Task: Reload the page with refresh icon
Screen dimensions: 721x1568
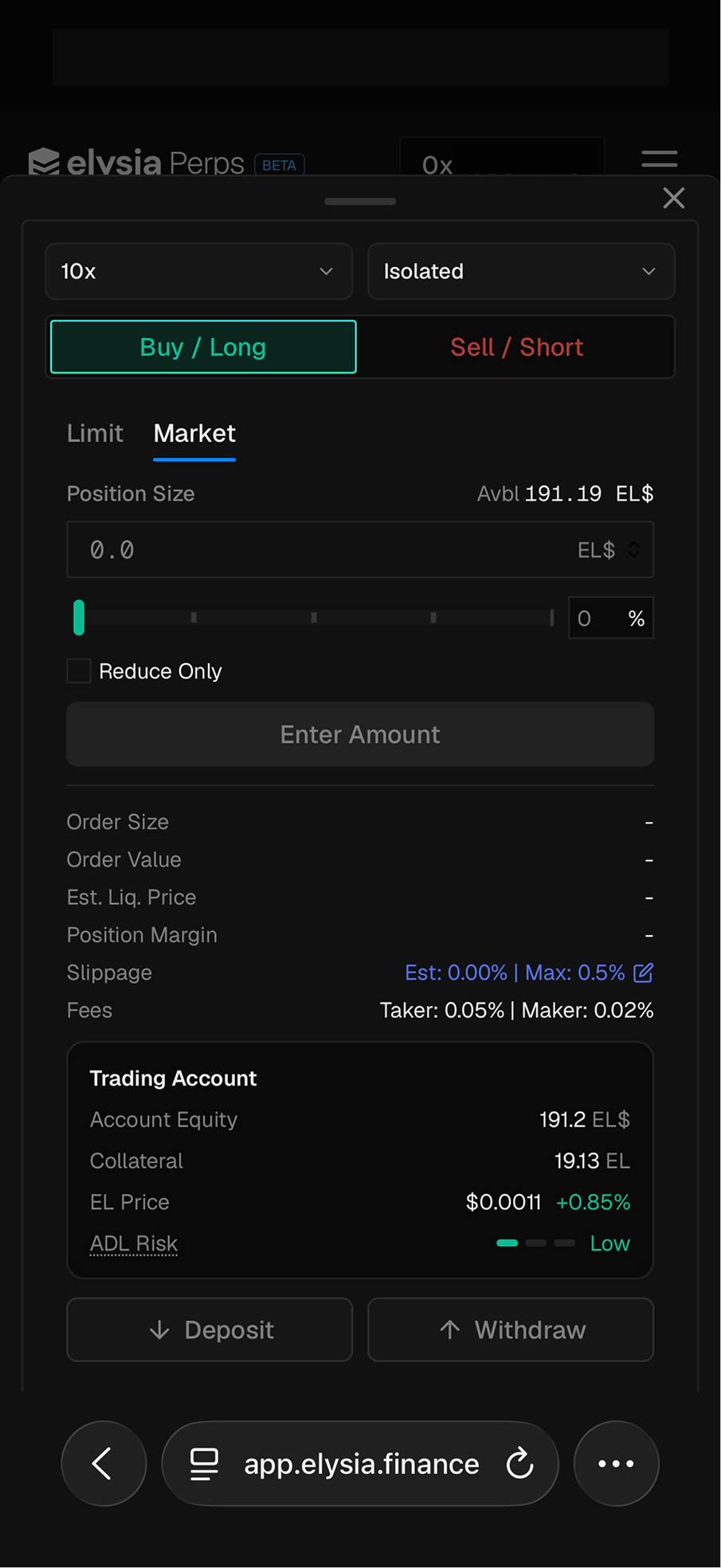Action: tap(519, 1464)
